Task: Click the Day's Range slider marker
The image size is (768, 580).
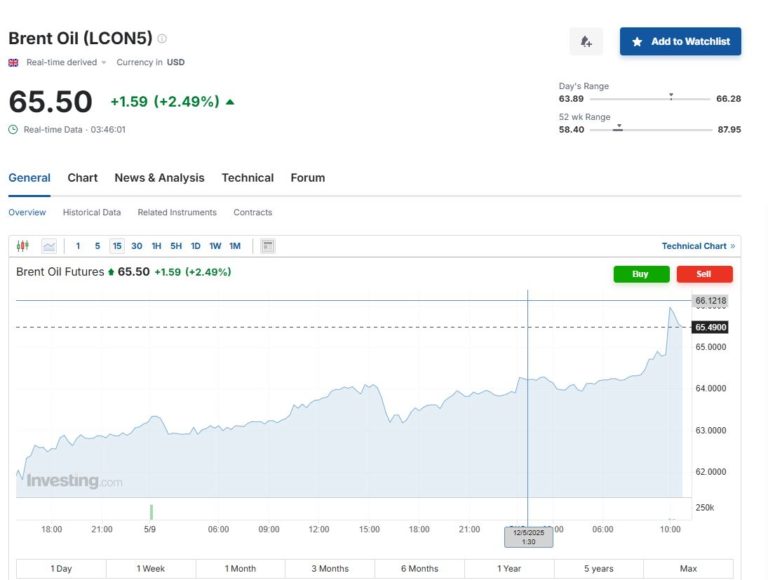Action: click(x=671, y=98)
